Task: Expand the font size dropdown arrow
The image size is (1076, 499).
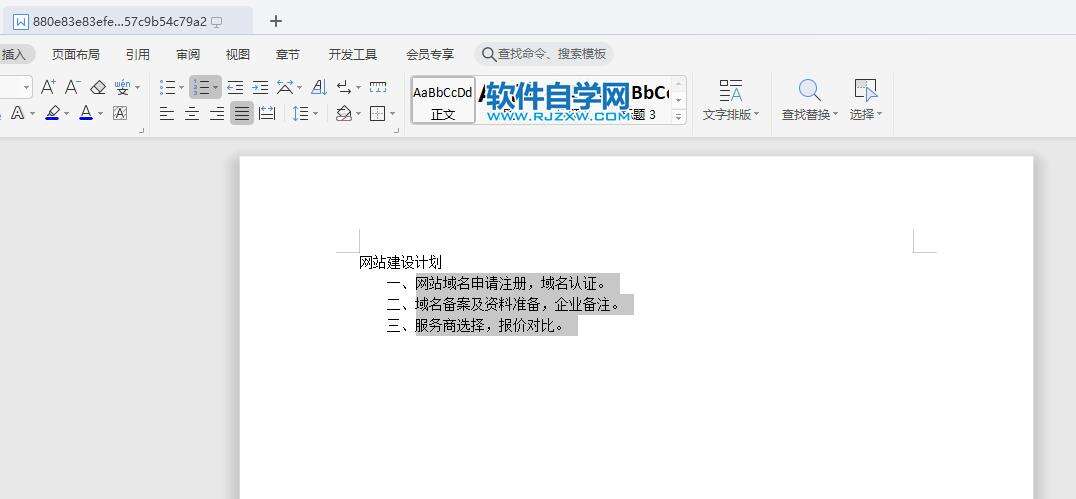Action: point(27,87)
